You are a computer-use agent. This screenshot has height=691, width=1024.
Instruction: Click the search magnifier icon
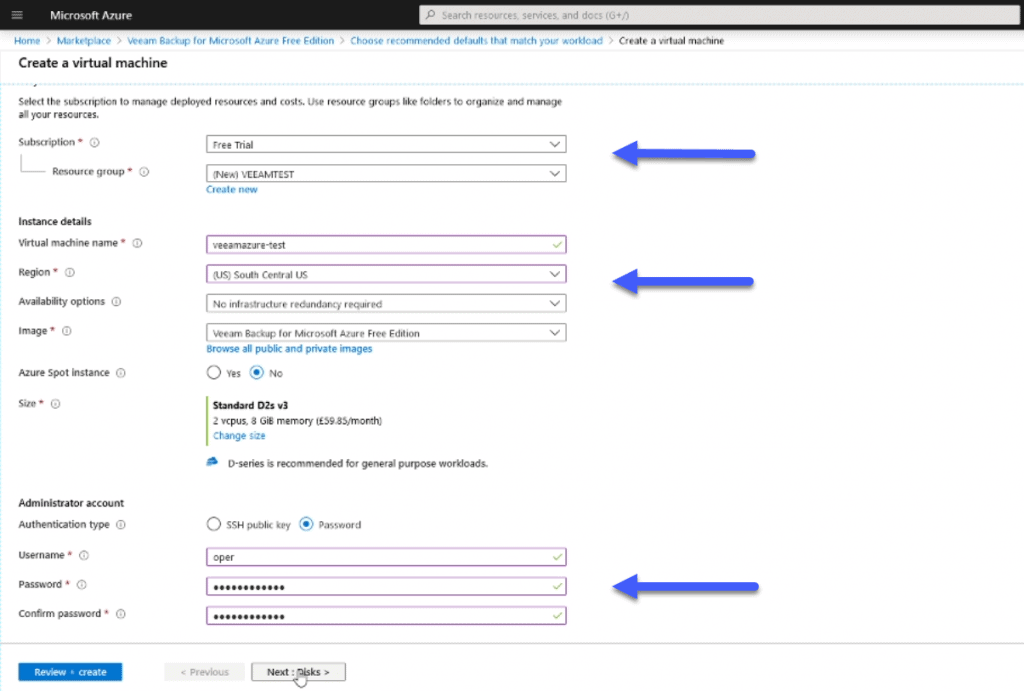click(430, 14)
